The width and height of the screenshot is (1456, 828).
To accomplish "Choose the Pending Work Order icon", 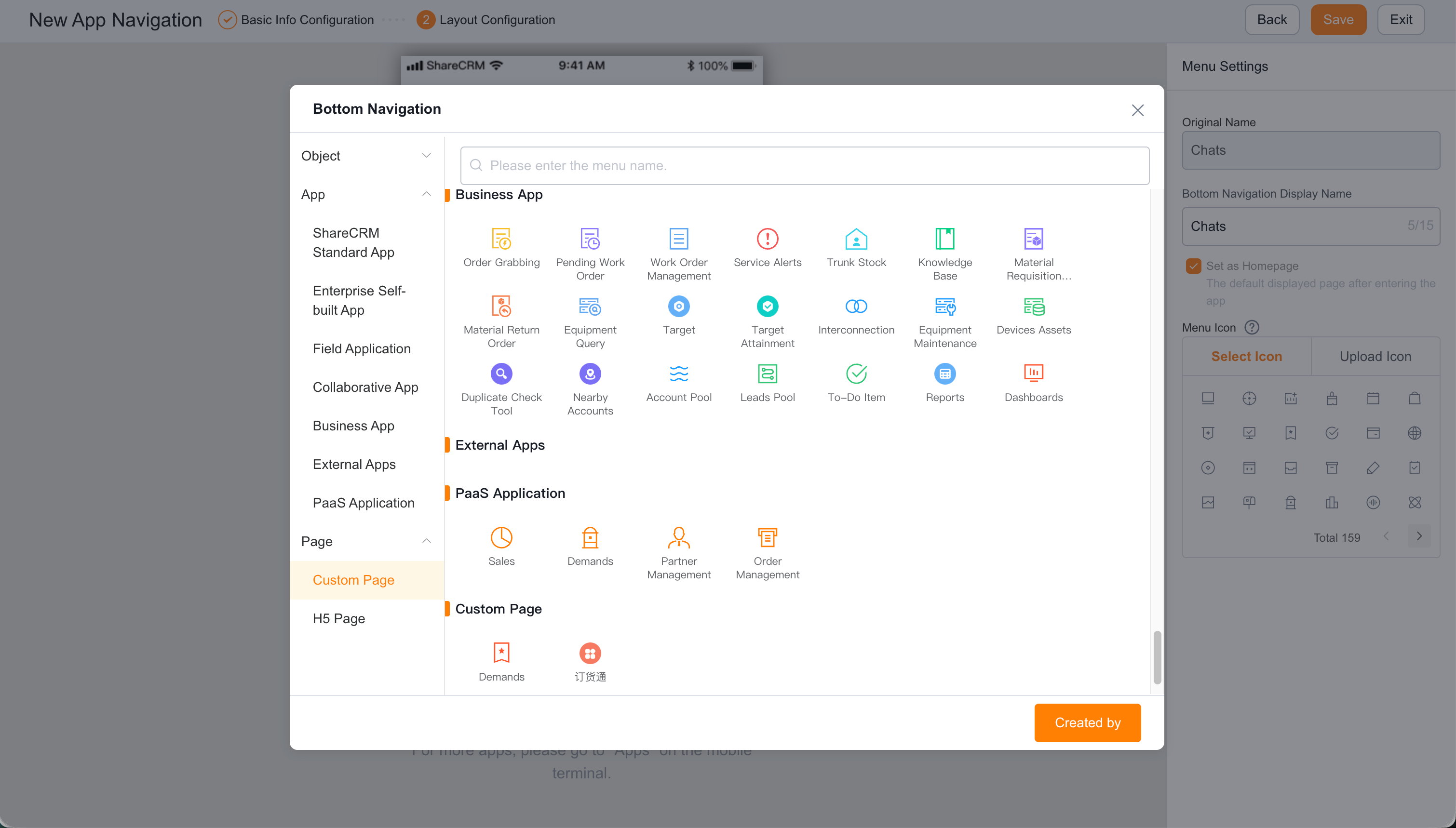I will click(x=590, y=239).
